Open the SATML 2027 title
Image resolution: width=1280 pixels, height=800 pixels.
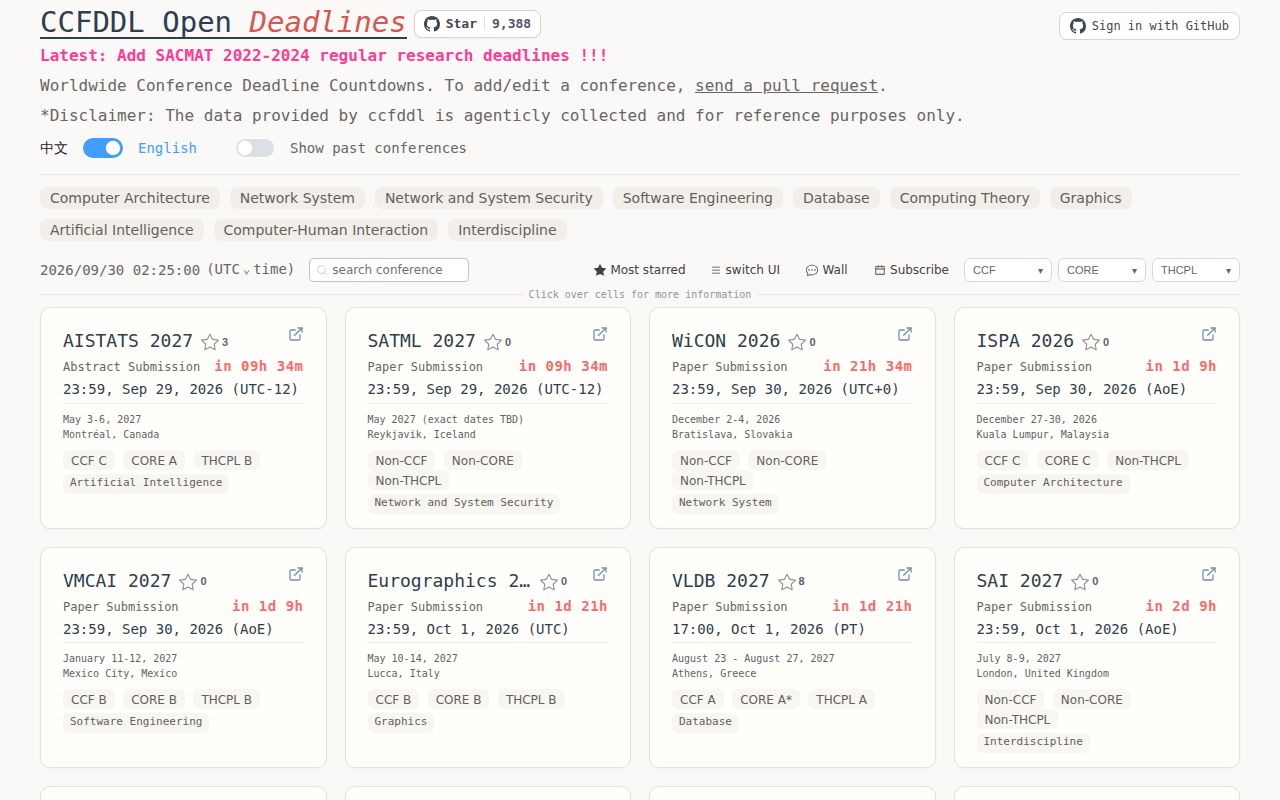422,341
